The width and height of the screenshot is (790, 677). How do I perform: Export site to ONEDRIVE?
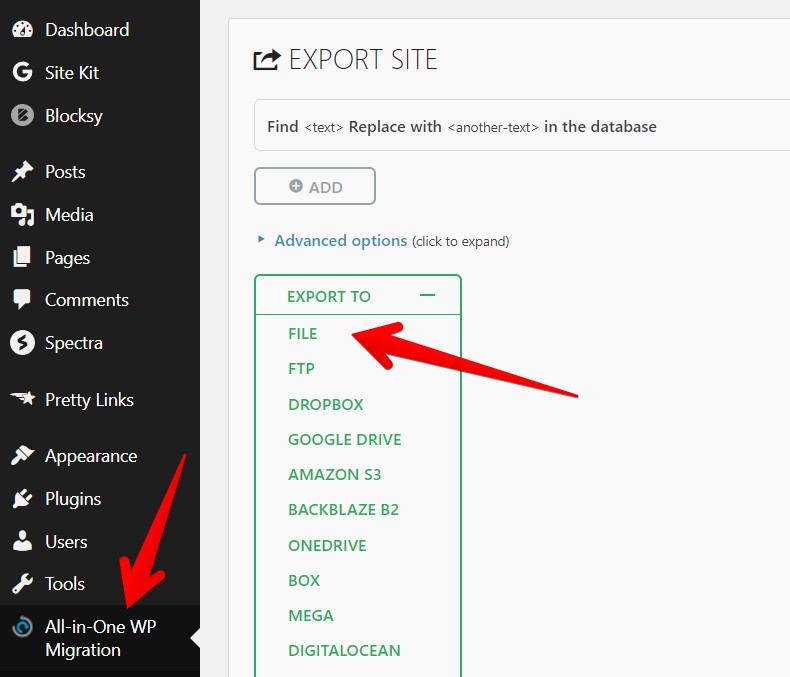[327, 545]
